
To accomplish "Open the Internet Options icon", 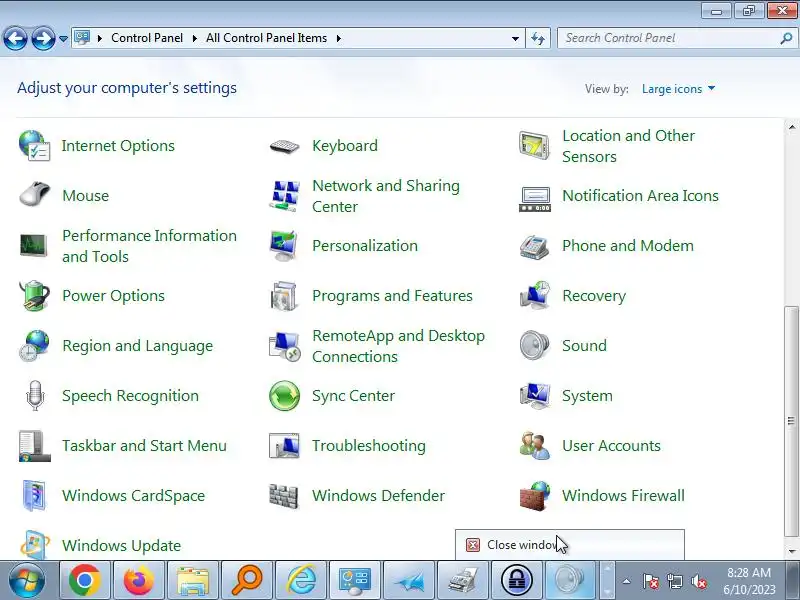I will click(34, 145).
